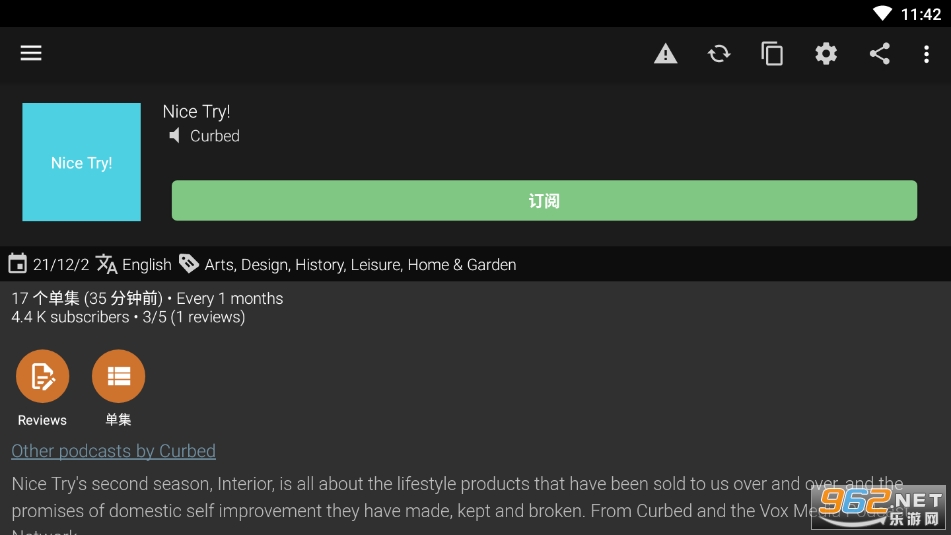Open settings via the gear icon

[x=826, y=54]
